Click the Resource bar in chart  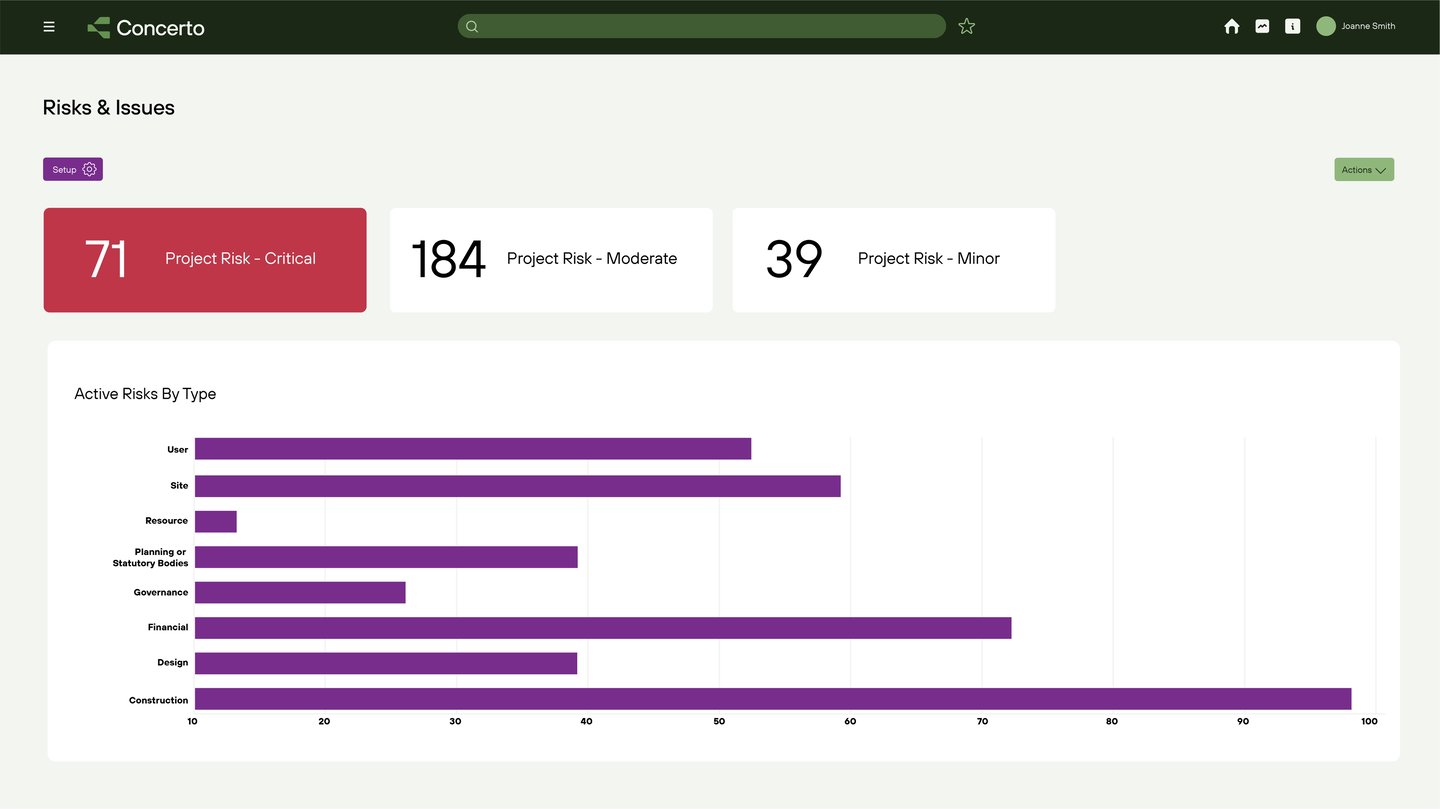click(216, 521)
